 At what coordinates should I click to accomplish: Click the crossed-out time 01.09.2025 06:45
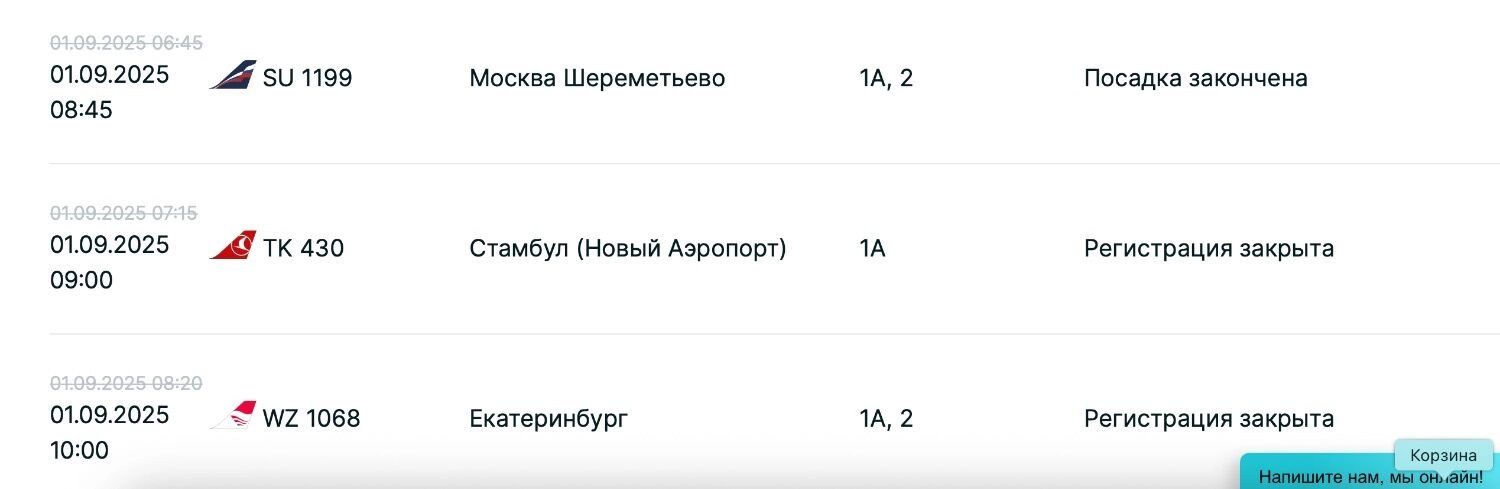pyautogui.click(x=126, y=43)
